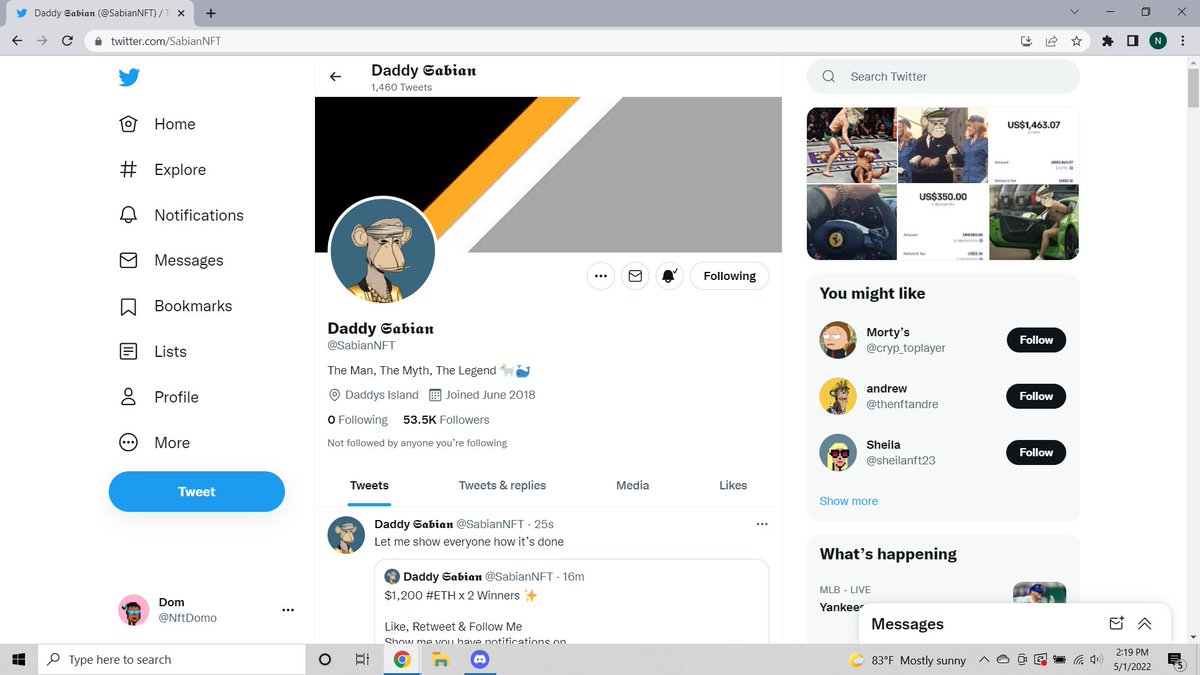
Task: Open the quoted $1,200 #ETH tweet
Action: [572, 602]
